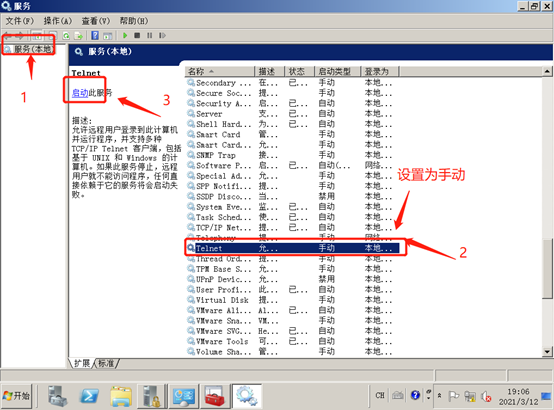The width and height of the screenshot is (554, 410).
Task: Click the Stop Service square icon
Action: point(137,35)
